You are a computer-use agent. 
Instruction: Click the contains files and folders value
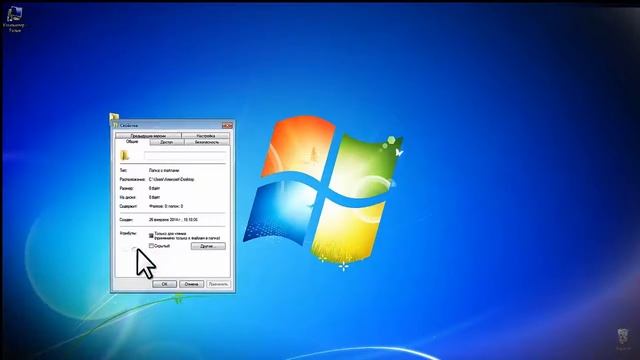pyautogui.click(x=166, y=206)
